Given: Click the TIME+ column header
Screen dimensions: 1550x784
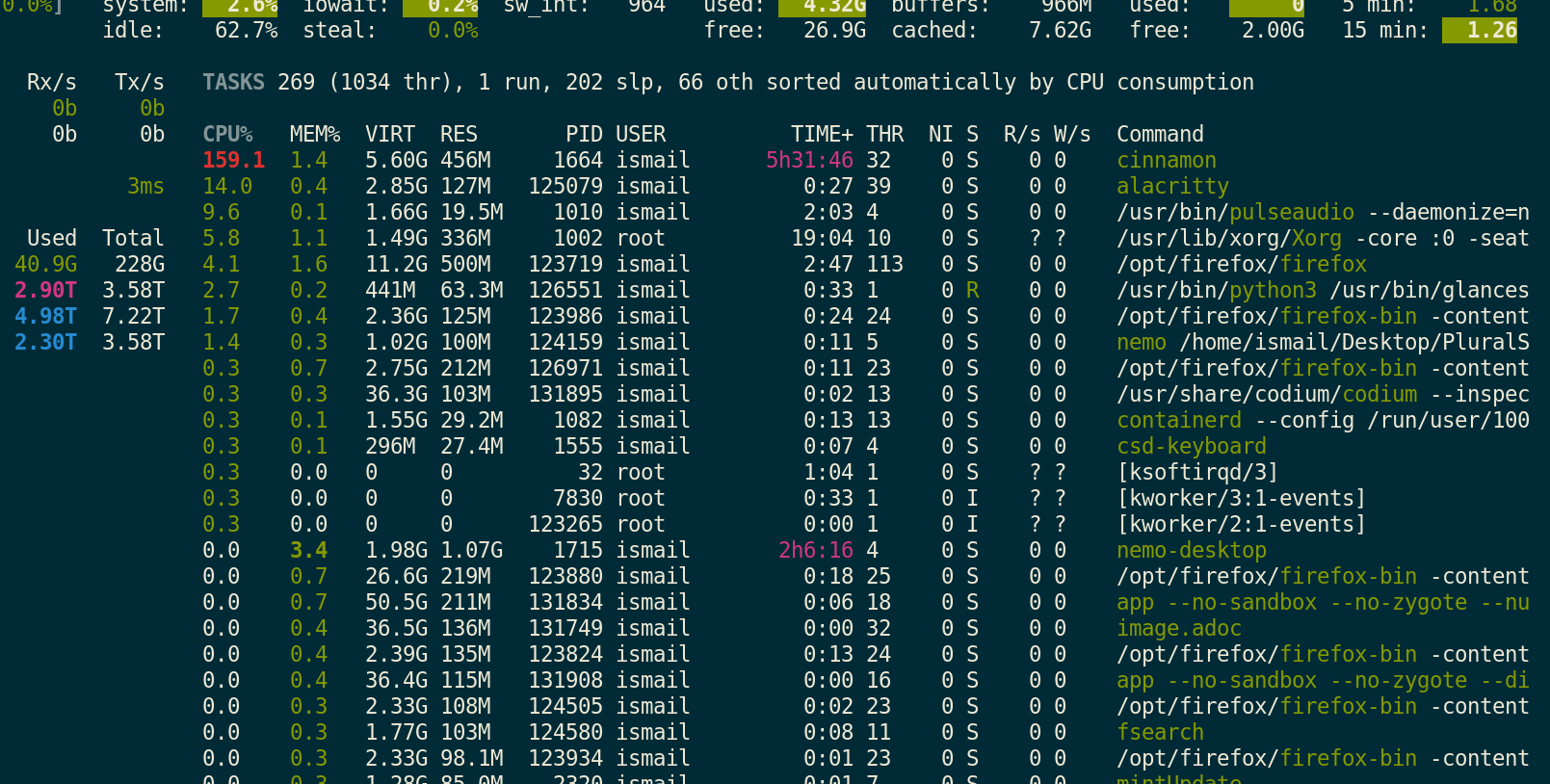Looking at the screenshot, I should pos(822,134).
